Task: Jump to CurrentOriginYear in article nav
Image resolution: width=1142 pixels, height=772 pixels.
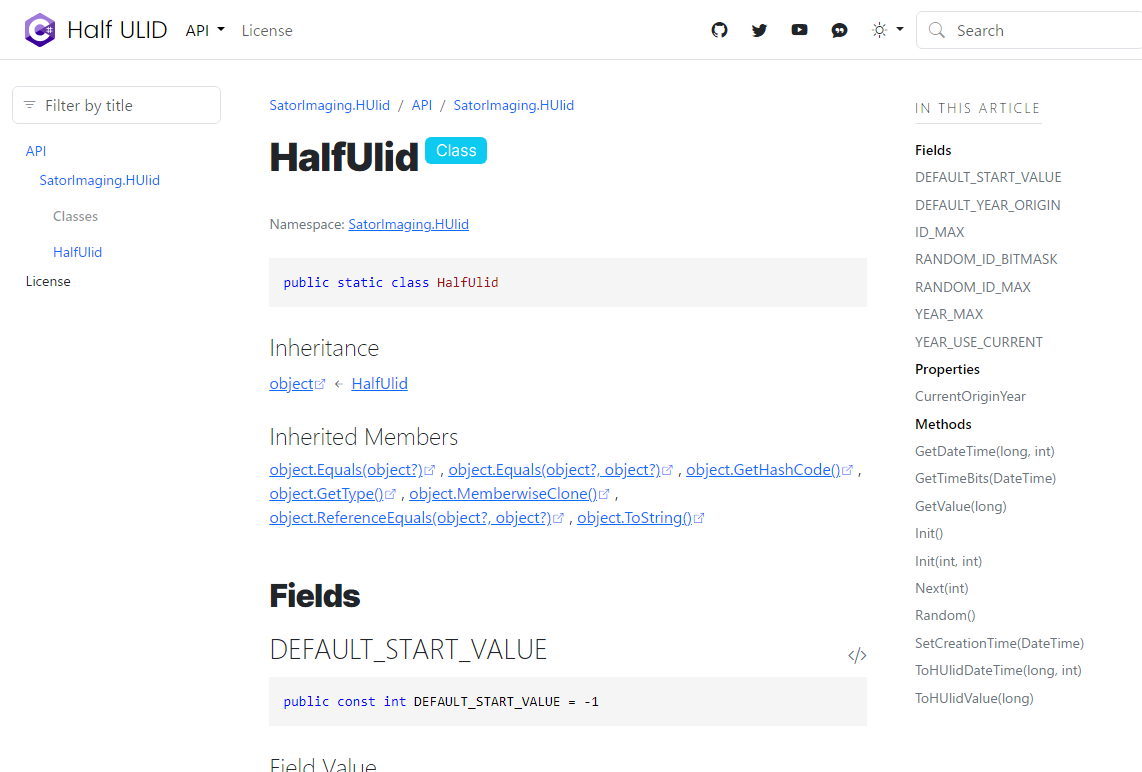Action: click(x=970, y=396)
